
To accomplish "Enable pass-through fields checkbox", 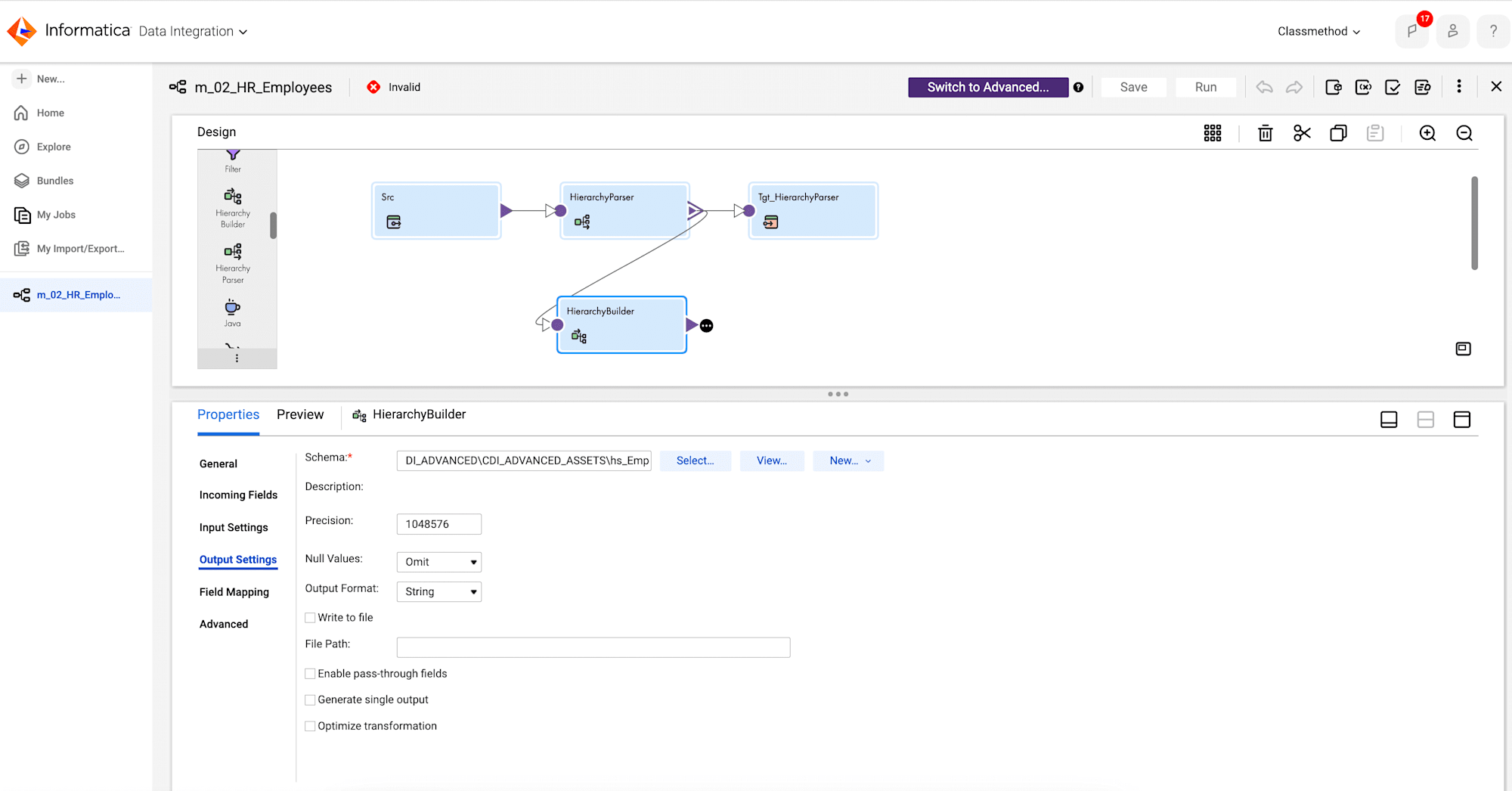I will (310, 674).
